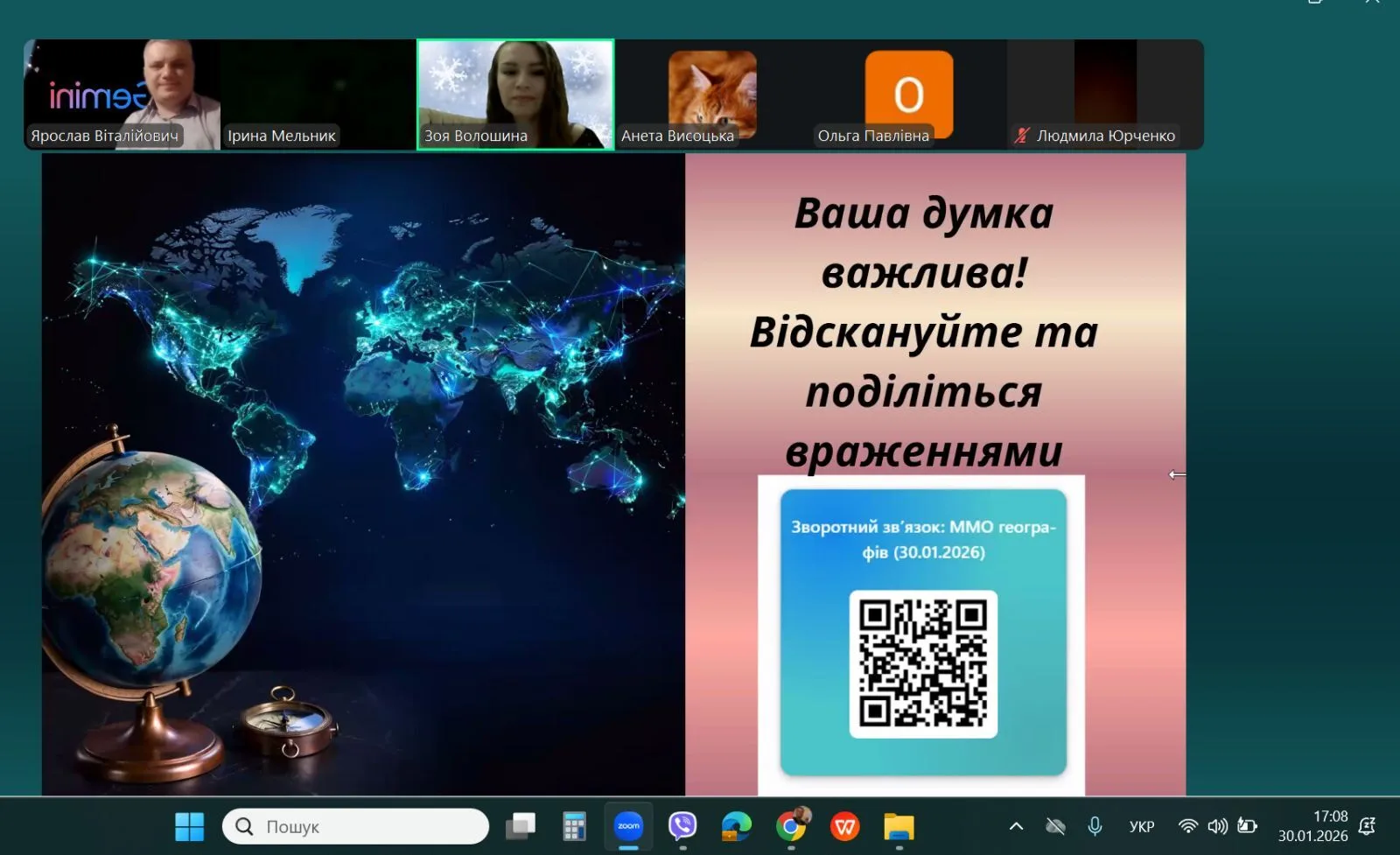Select Ярослав Віталійович video thumbnail

coord(122,95)
